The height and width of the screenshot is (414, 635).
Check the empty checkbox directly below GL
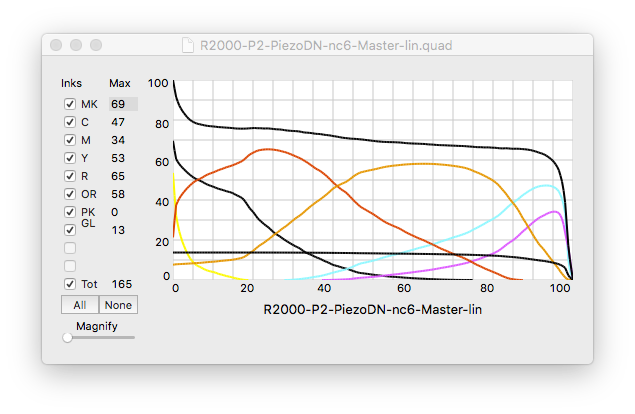coord(70,248)
